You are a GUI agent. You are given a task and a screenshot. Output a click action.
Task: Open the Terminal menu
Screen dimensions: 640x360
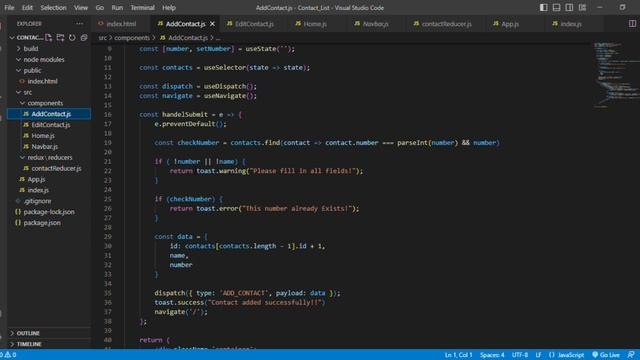pos(142,7)
